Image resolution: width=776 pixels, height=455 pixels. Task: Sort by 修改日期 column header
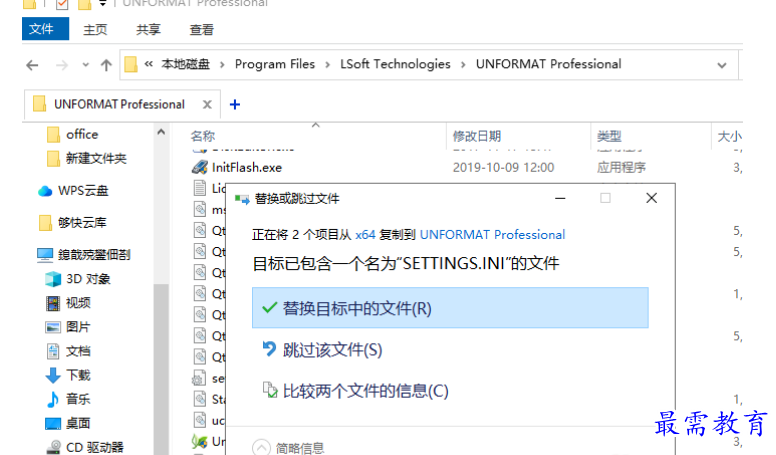(477, 136)
